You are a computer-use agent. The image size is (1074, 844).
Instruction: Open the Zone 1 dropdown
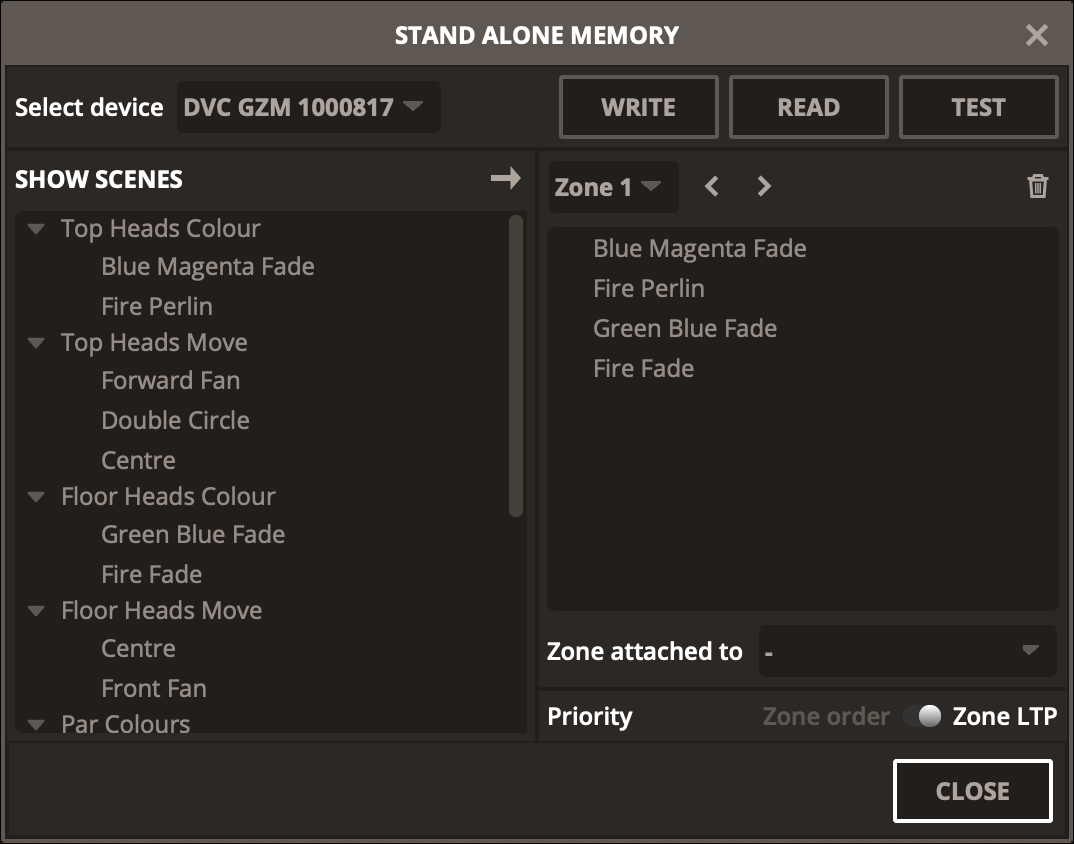coord(613,187)
